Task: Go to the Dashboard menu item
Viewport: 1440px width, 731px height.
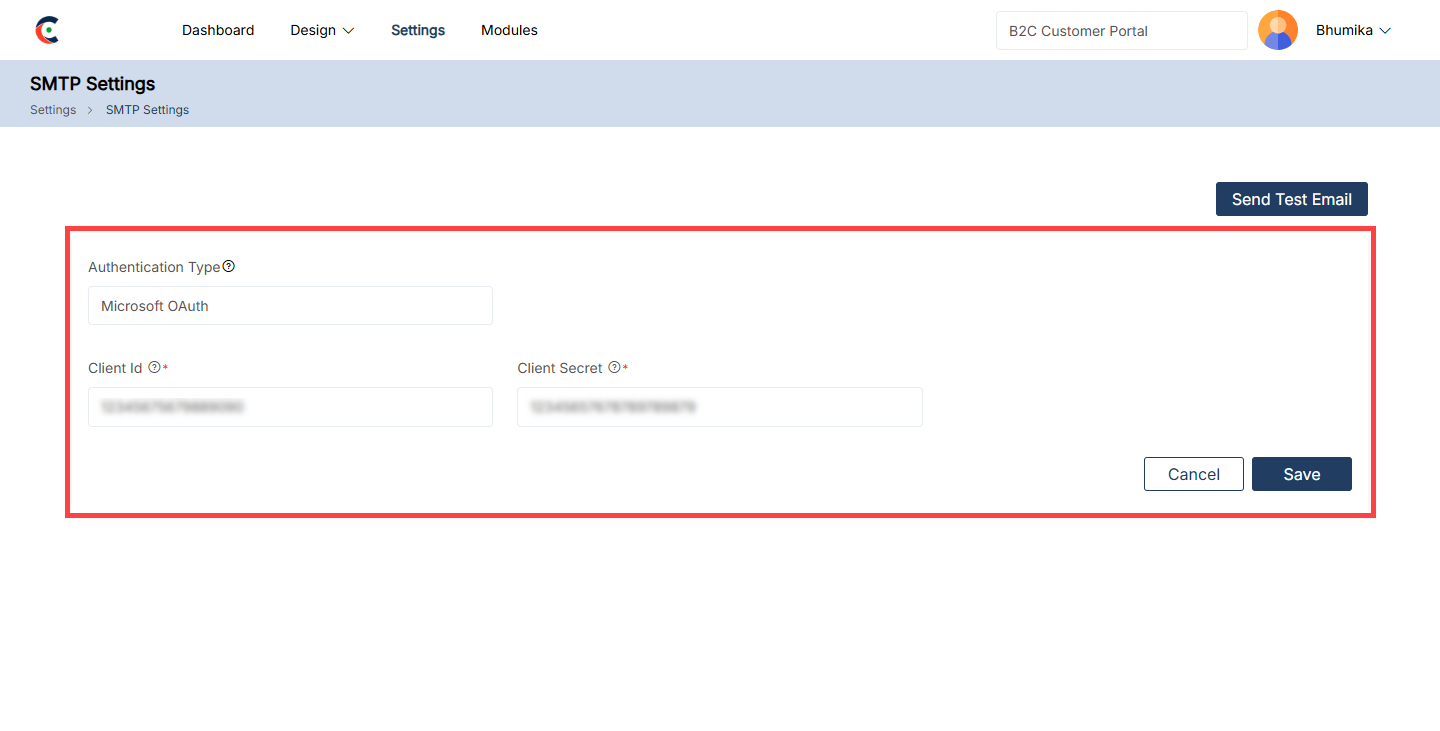Action: coord(218,30)
